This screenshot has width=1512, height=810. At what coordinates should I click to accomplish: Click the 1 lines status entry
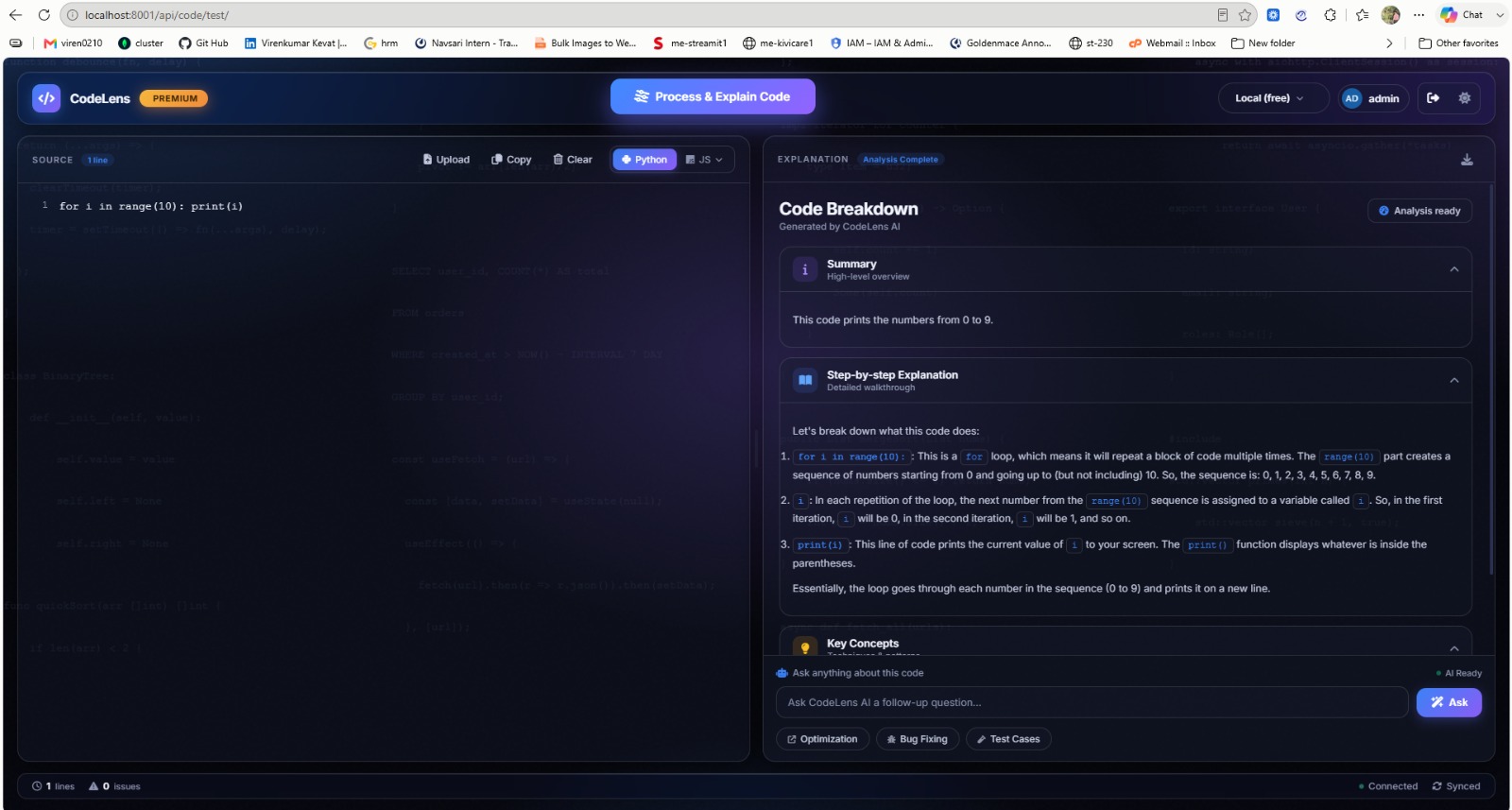(53, 786)
